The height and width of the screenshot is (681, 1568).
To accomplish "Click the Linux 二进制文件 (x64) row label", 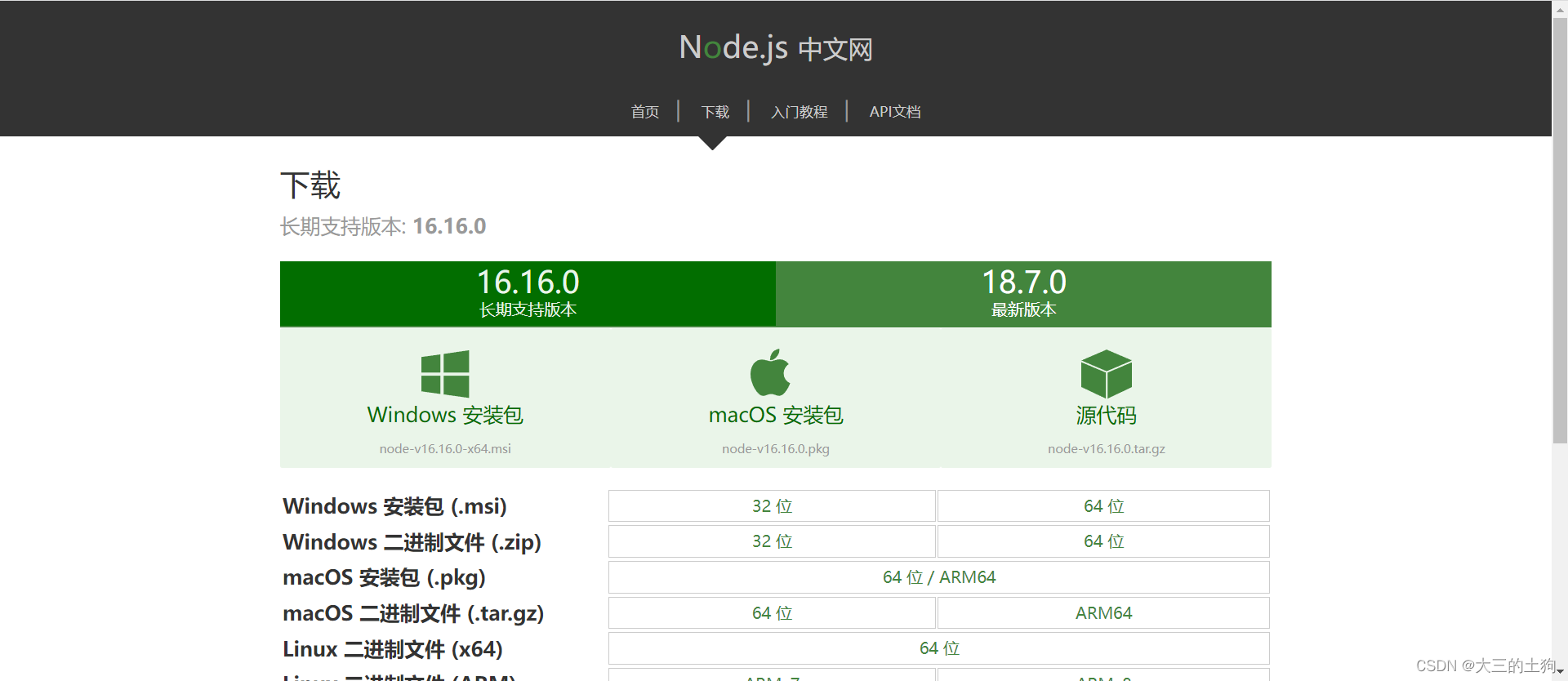I will [x=393, y=650].
